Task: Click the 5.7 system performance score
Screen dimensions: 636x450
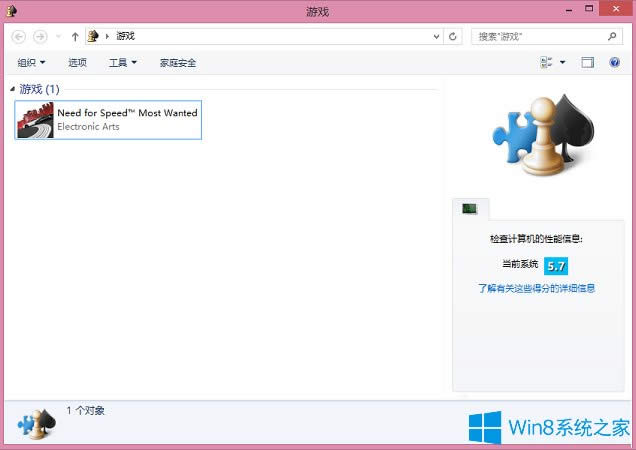Action: click(x=557, y=265)
